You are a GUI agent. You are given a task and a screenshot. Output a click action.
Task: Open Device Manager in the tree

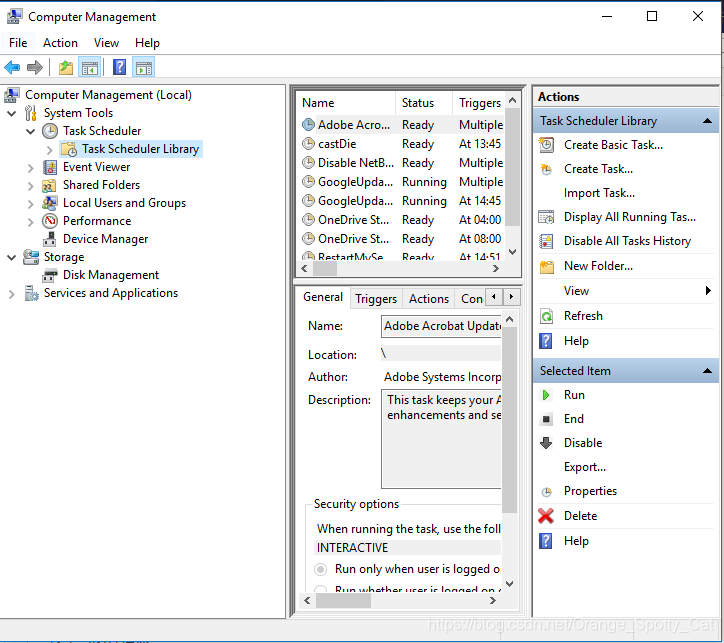point(105,239)
